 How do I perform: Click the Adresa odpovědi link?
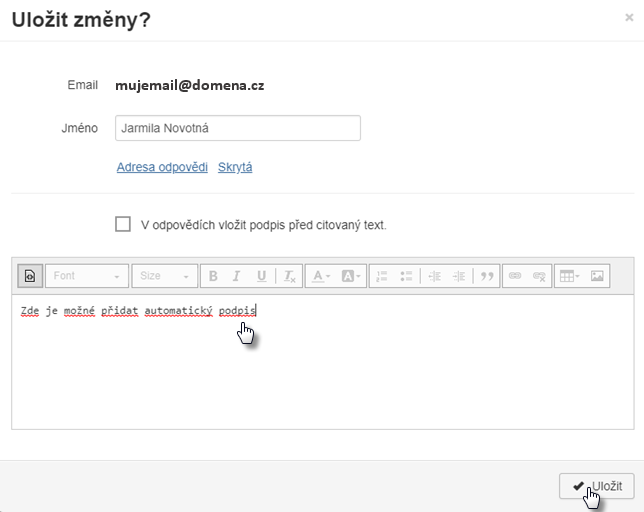tap(162, 167)
